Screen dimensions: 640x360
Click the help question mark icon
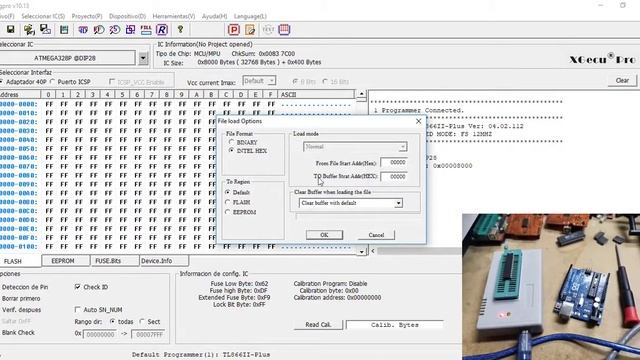[x=180, y=29]
